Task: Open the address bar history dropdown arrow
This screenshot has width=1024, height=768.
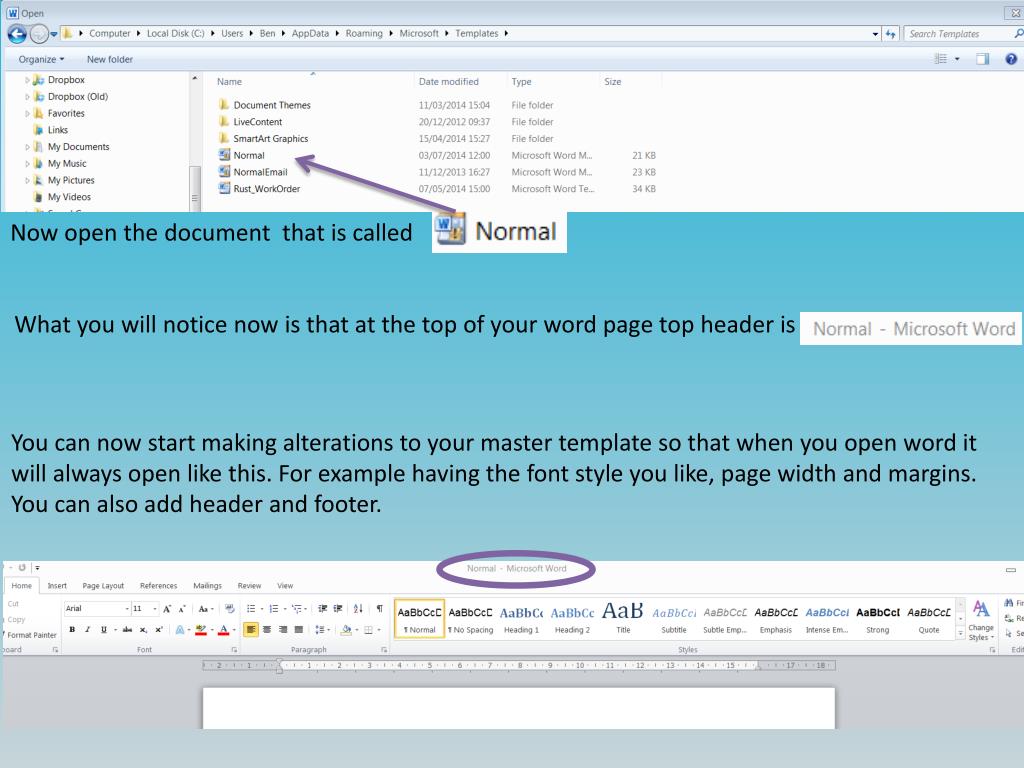Action: (875, 34)
